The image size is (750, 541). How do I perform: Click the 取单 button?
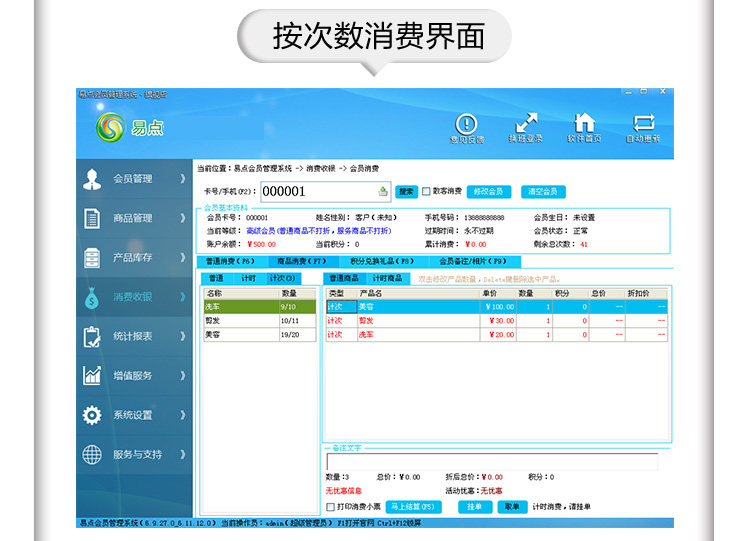point(512,507)
